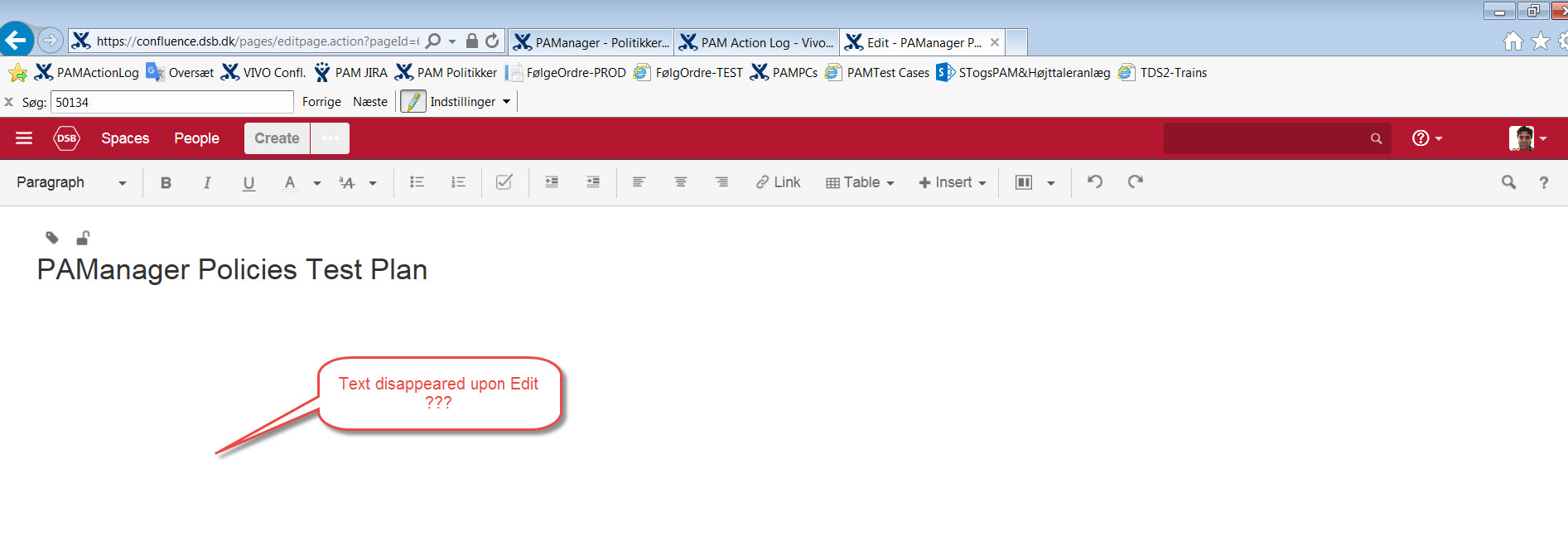Focus the Søg find text field
The width and height of the screenshot is (1568, 556).
(x=172, y=102)
